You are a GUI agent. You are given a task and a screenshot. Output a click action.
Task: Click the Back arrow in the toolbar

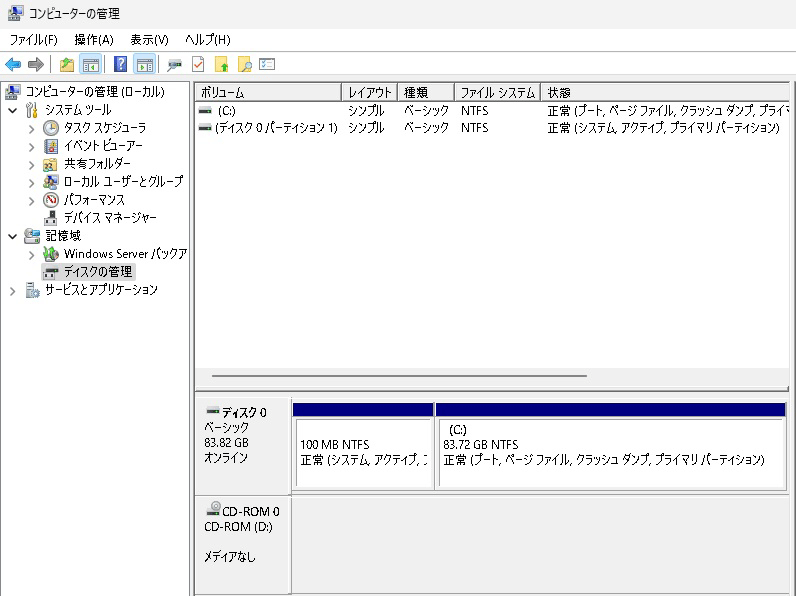[x=13, y=65]
